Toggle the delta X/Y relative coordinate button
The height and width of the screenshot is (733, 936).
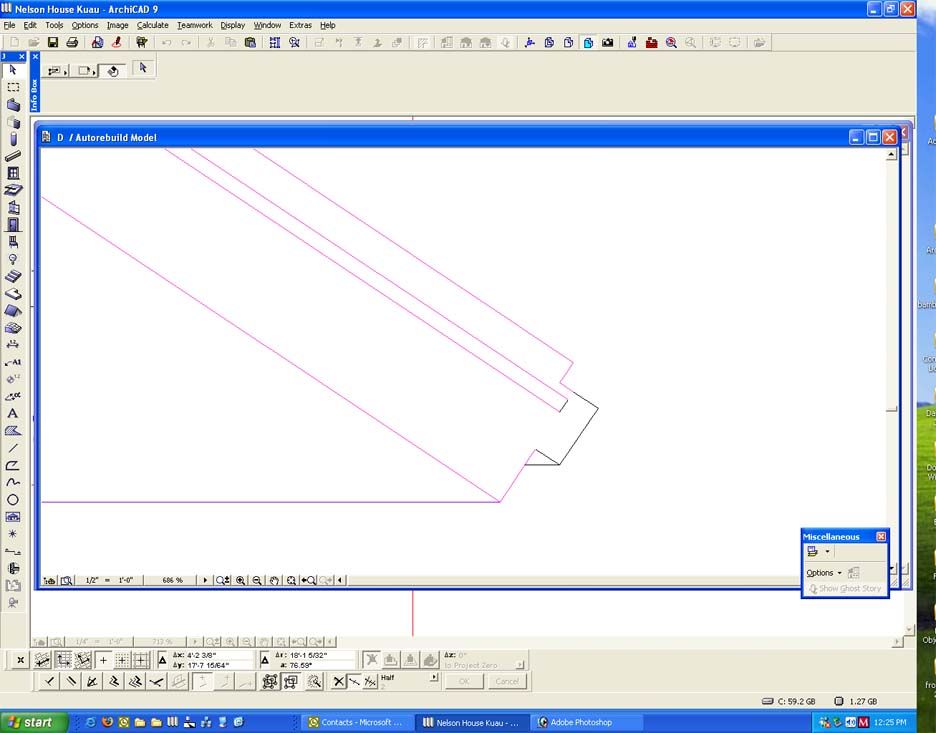coord(164,660)
